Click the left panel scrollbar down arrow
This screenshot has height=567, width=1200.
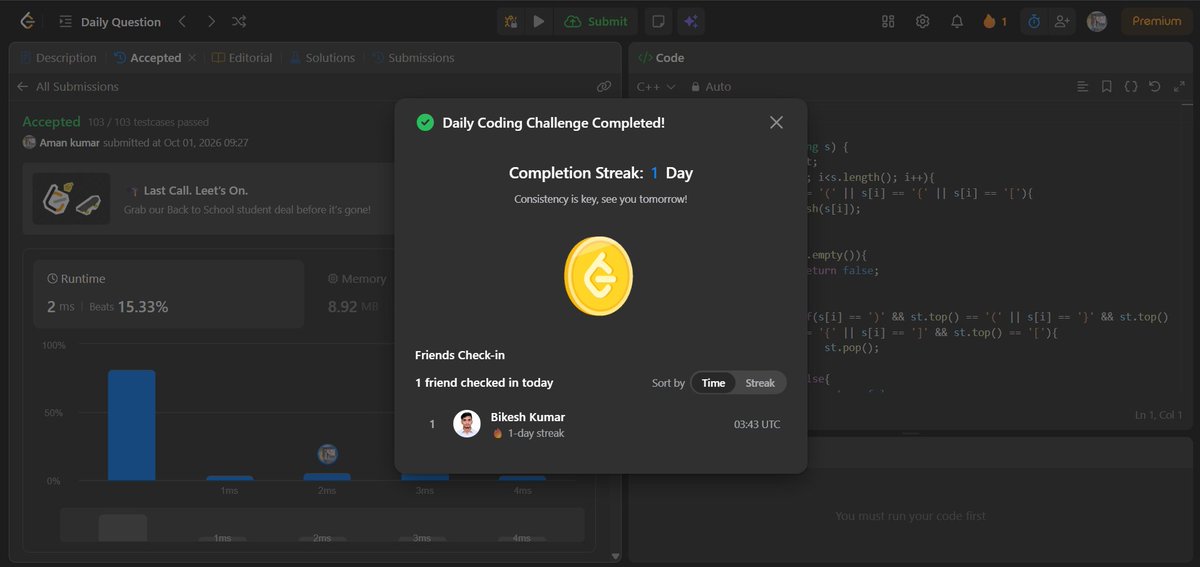click(615, 556)
